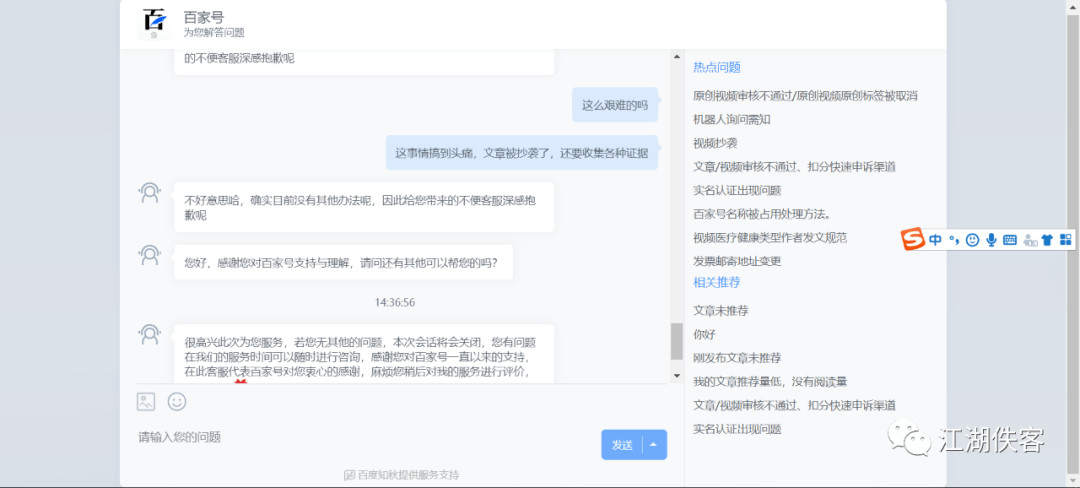
Task: Open Sogou soft keyboard icon
Action: coord(1010,240)
